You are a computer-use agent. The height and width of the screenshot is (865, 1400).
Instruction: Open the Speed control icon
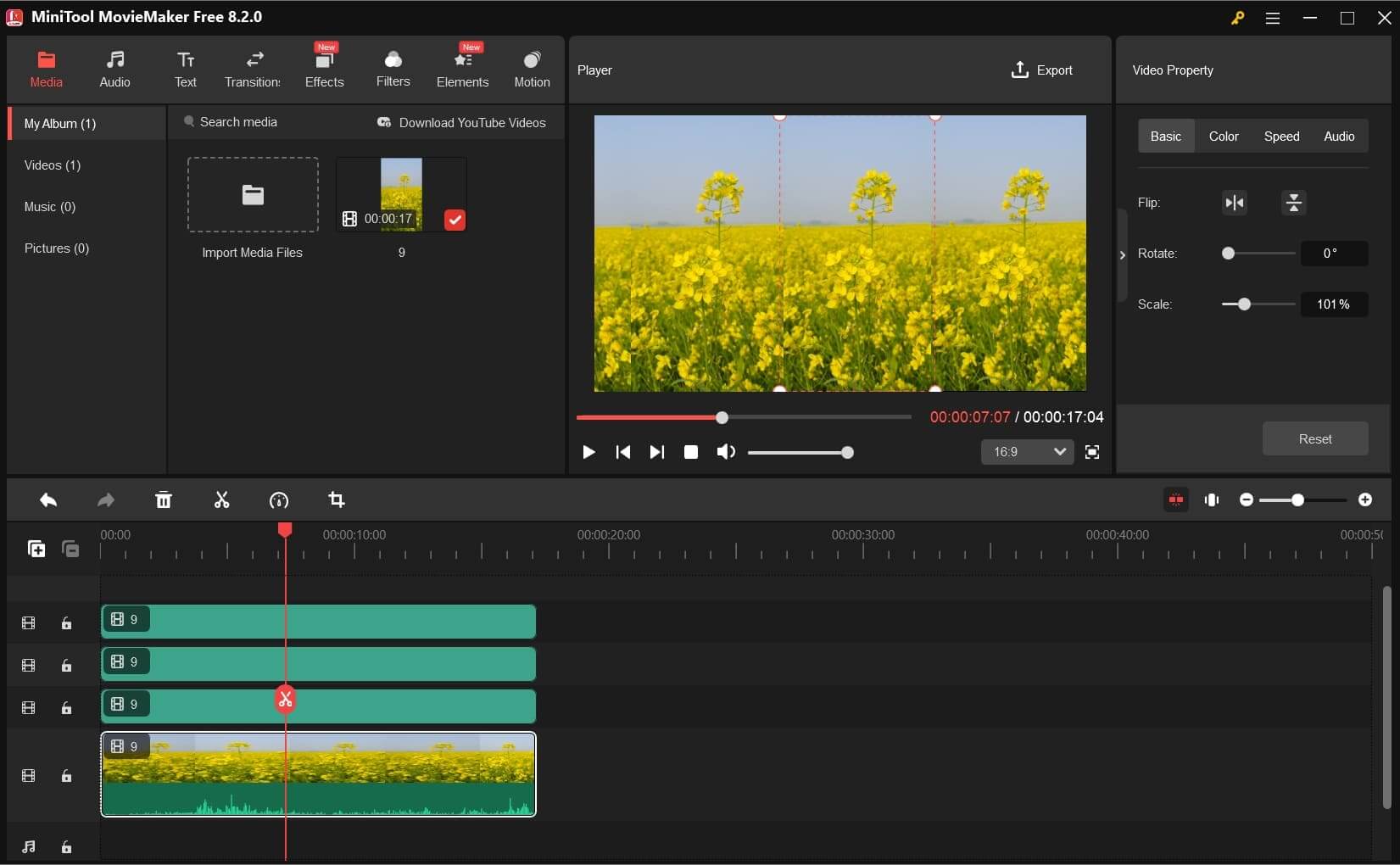(279, 500)
